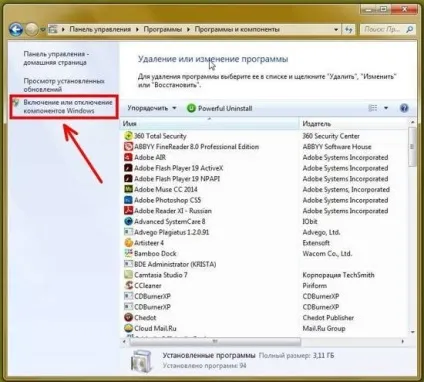Click the refresh button beside address bar
The height and width of the screenshot is (382, 424).
[x=349, y=30]
